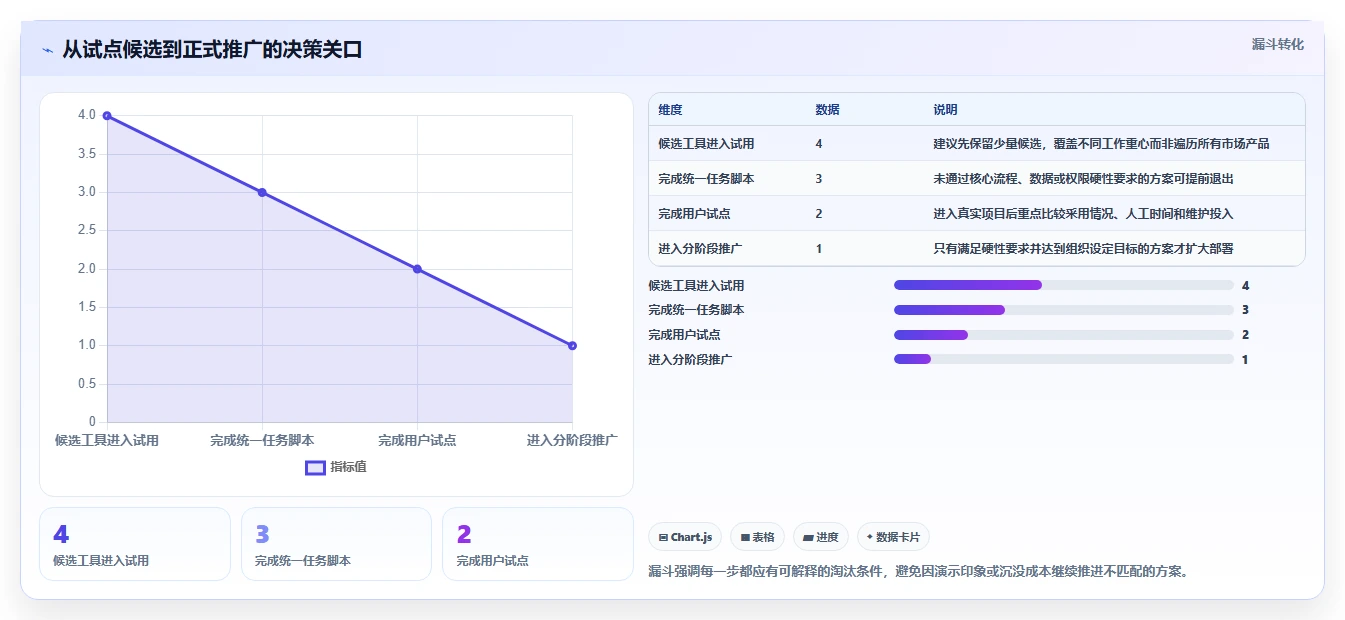Screen dimensions: 1345x620
Task: Select the table cell 完成统一任务脚本
Action: 706,179
